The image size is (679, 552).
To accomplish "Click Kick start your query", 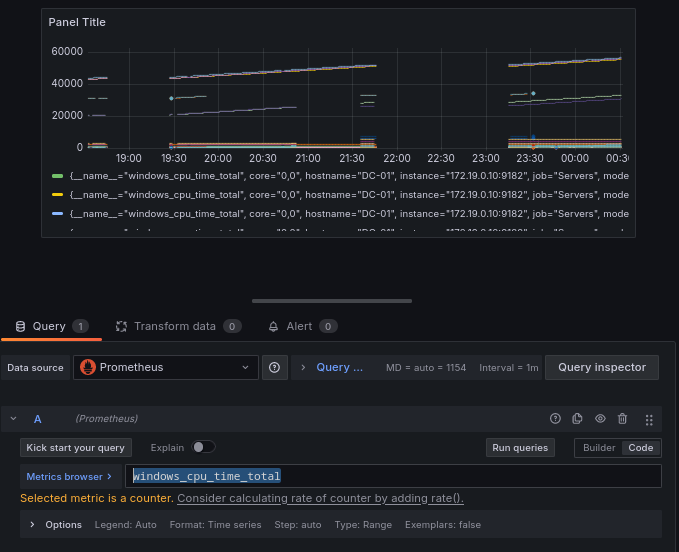I will 76,448.
